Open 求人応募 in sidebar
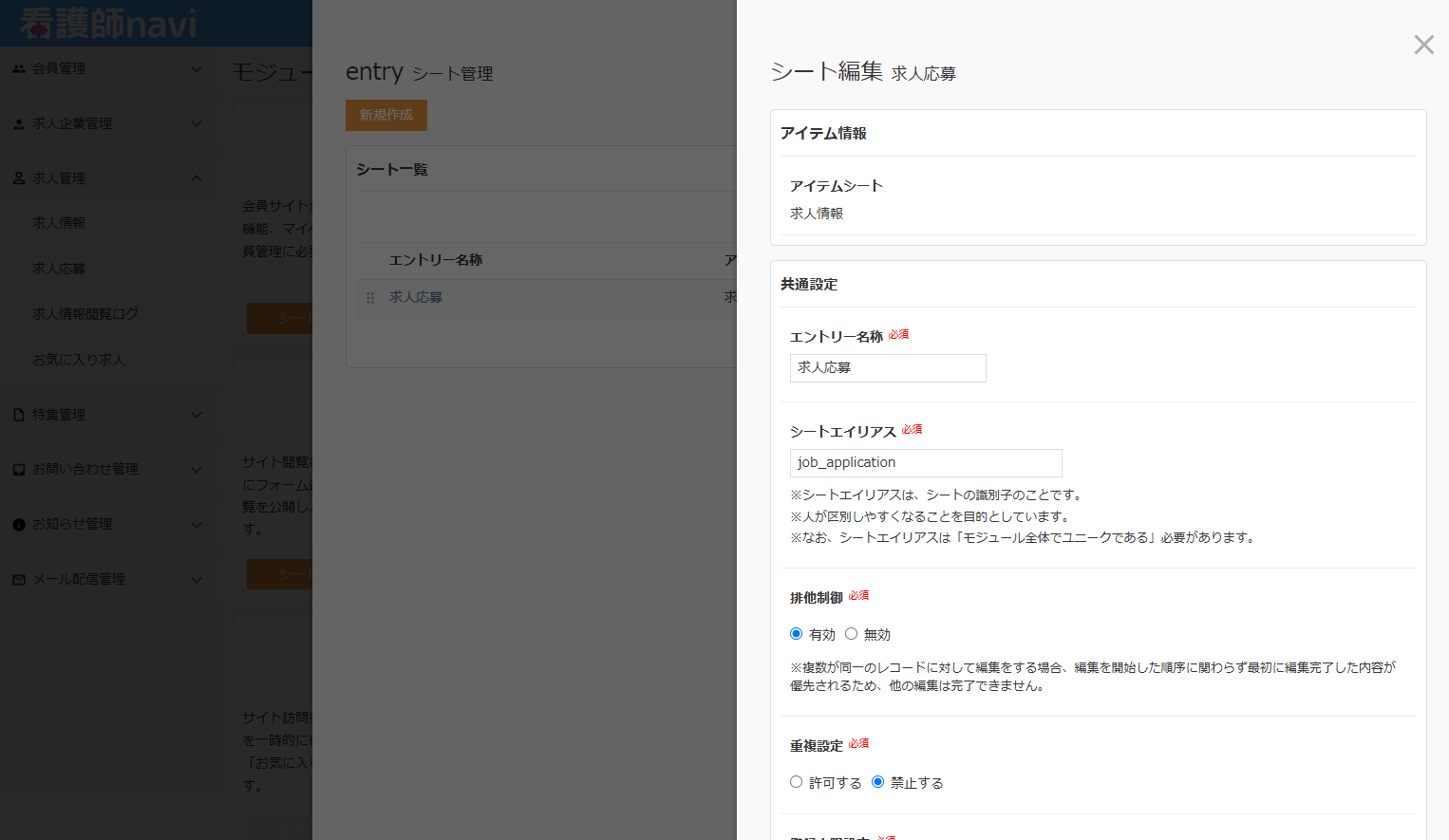1449x840 pixels. tap(59, 269)
